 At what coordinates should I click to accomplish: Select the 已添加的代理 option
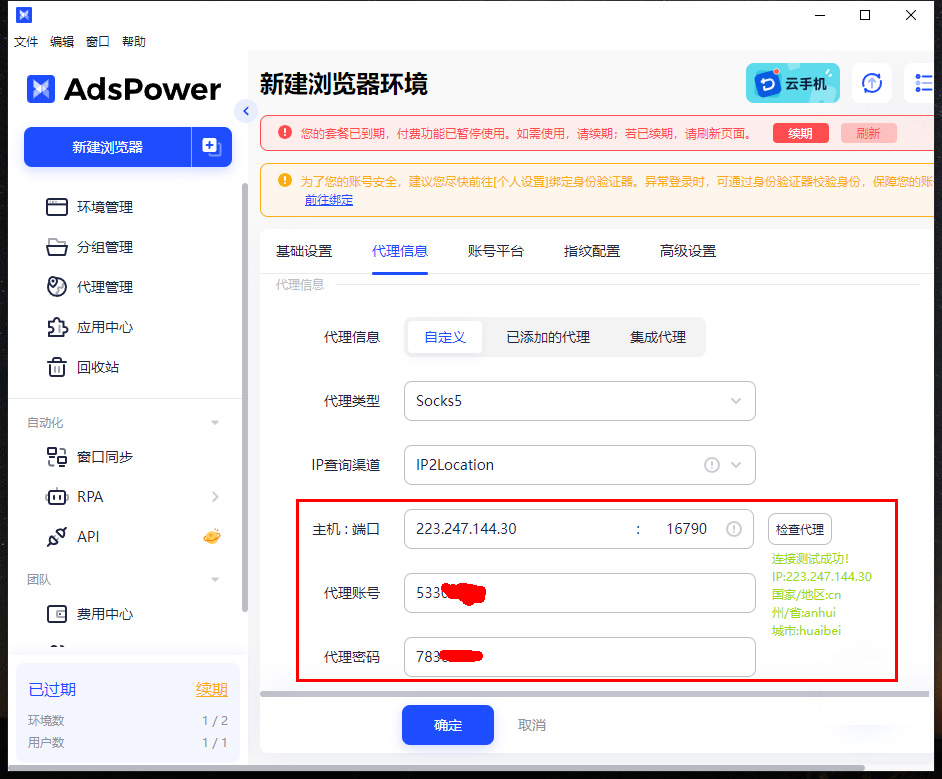click(x=548, y=337)
